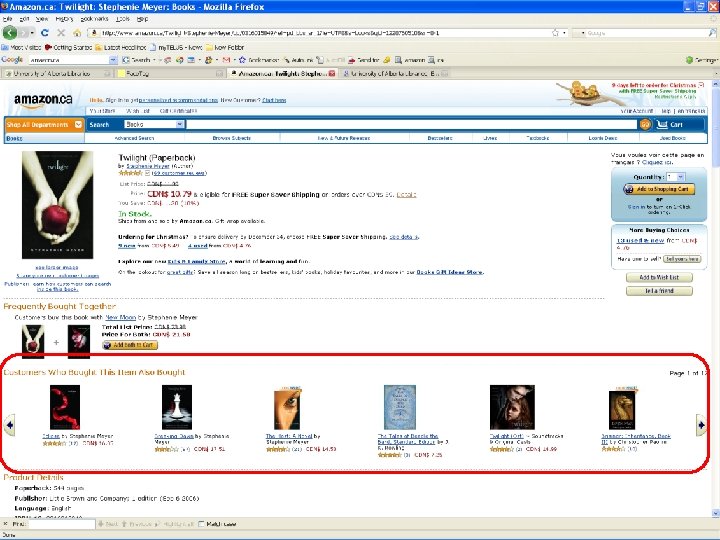Click Tell a Friend button
The width and height of the screenshot is (720, 540).
659,291
